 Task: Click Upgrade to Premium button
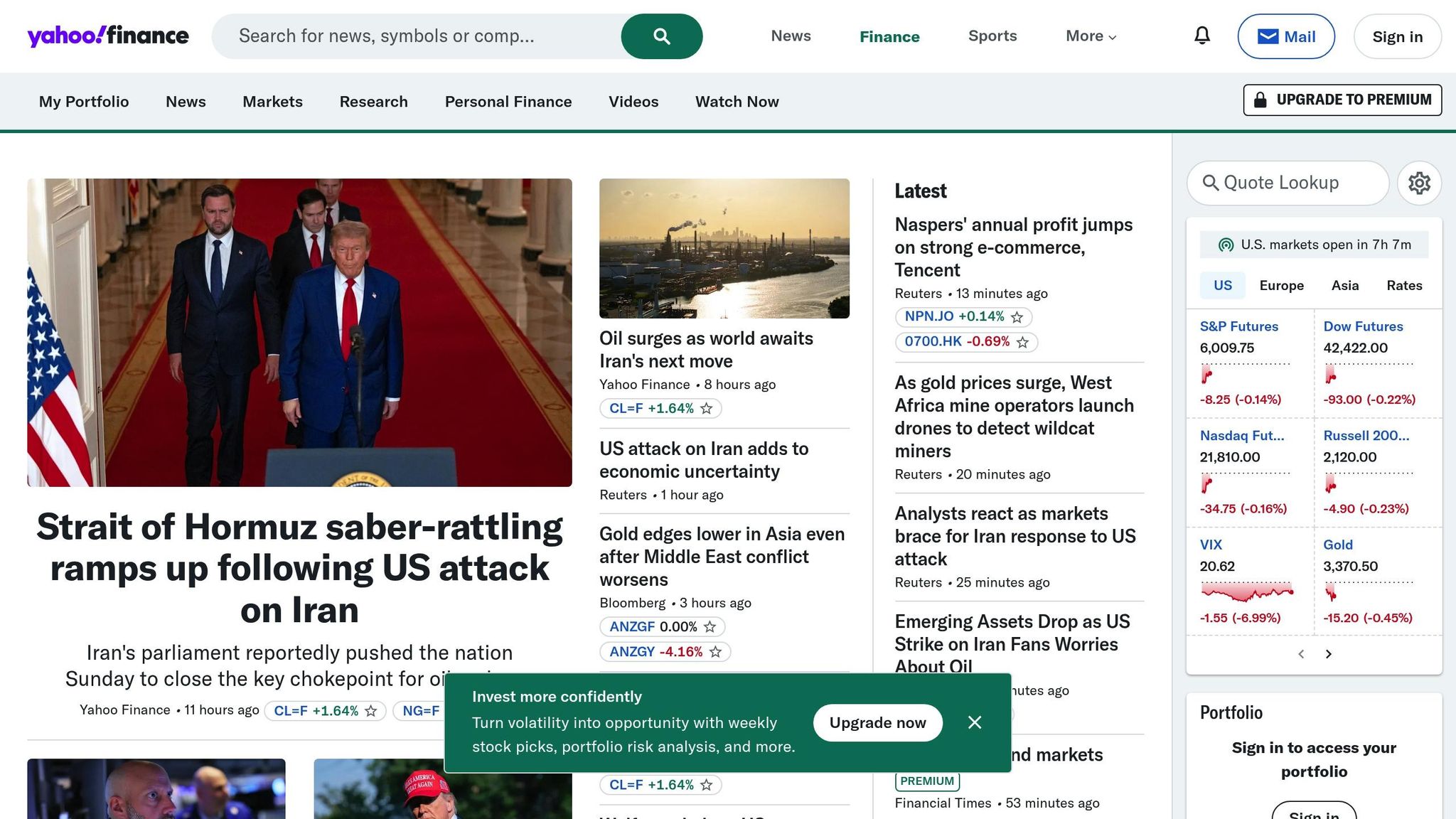(x=1342, y=100)
